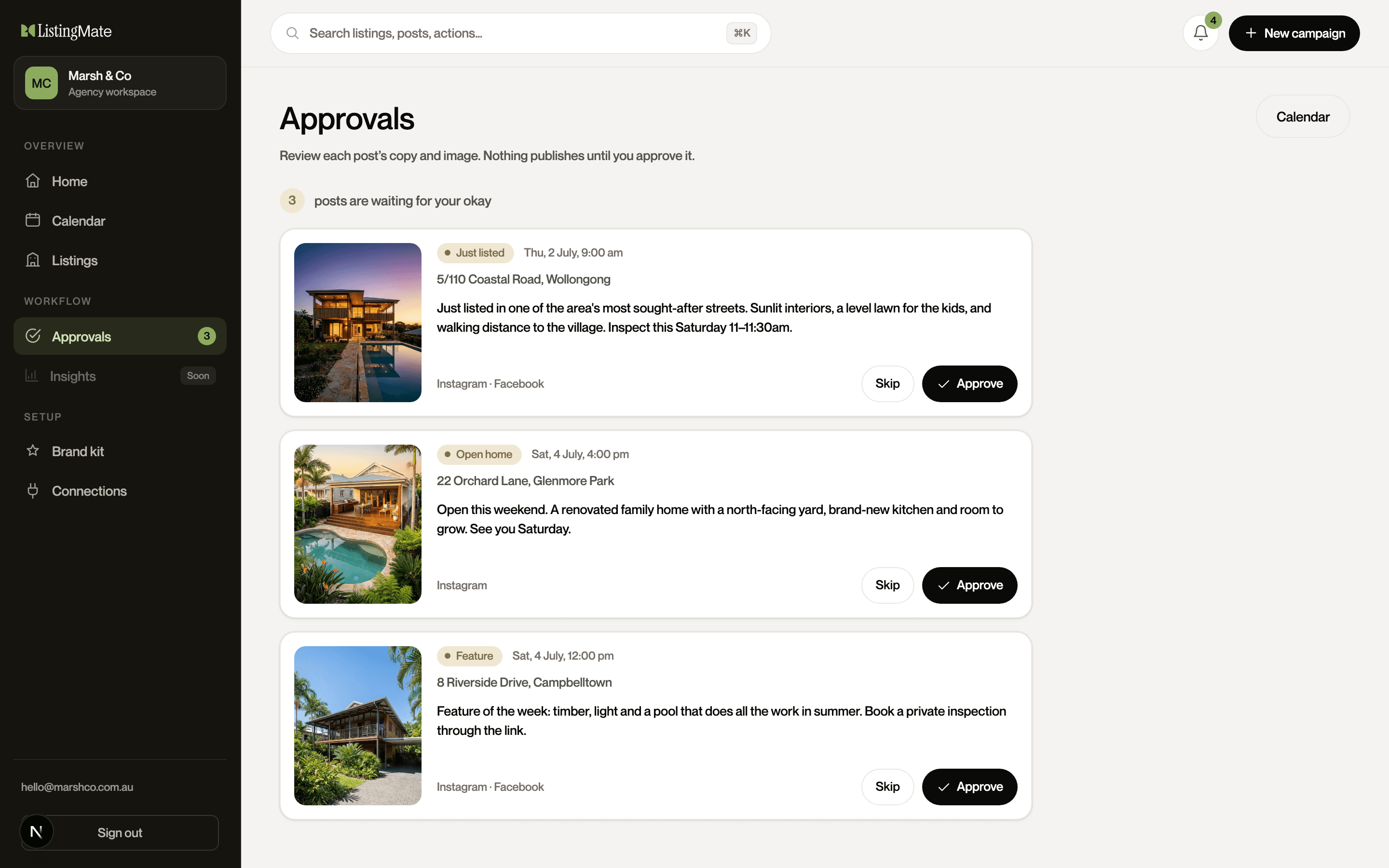Image resolution: width=1389 pixels, height=868 pixels.
Task: Open the Brand kit page
Action: click(120, 451)
